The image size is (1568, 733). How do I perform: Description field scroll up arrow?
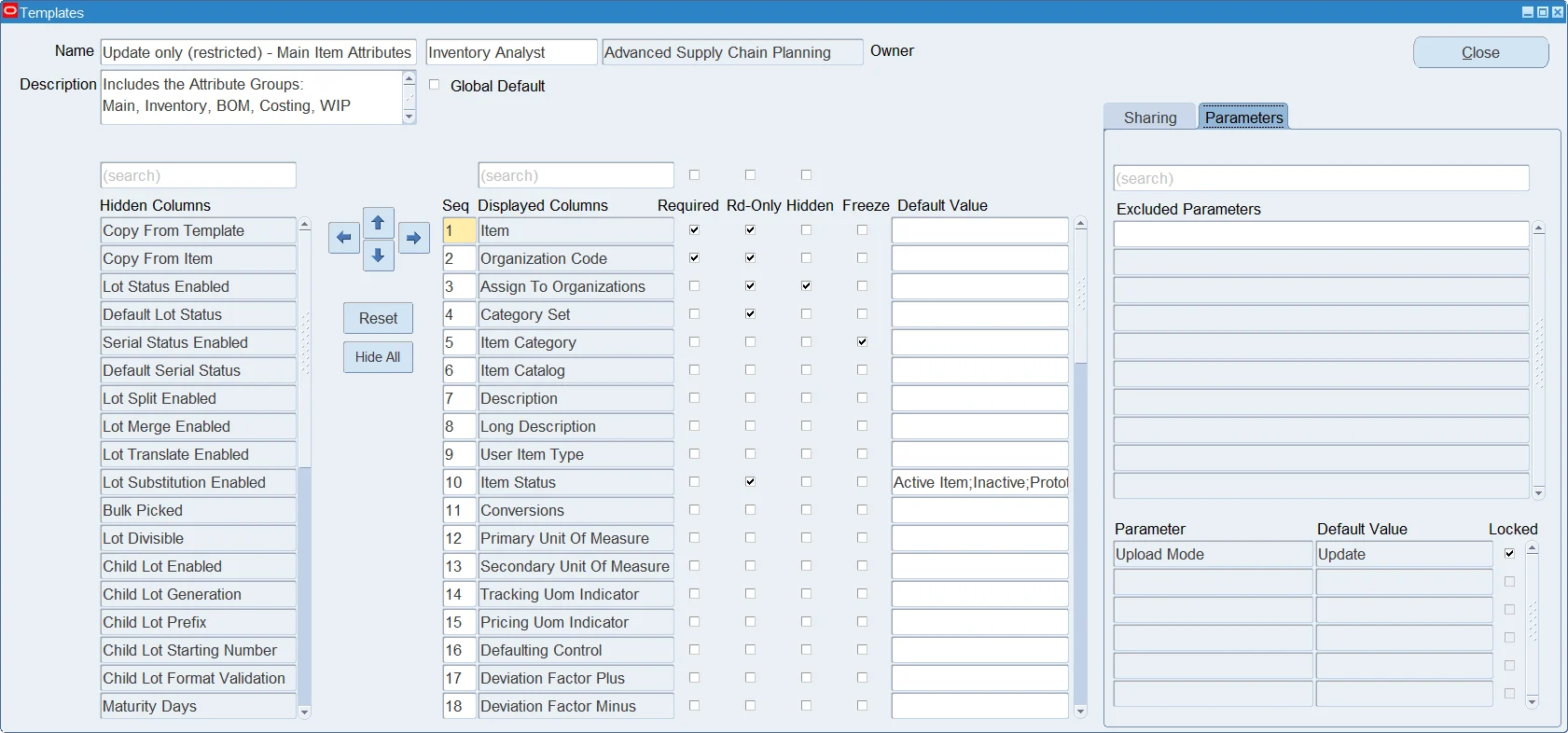click(409, 78)
